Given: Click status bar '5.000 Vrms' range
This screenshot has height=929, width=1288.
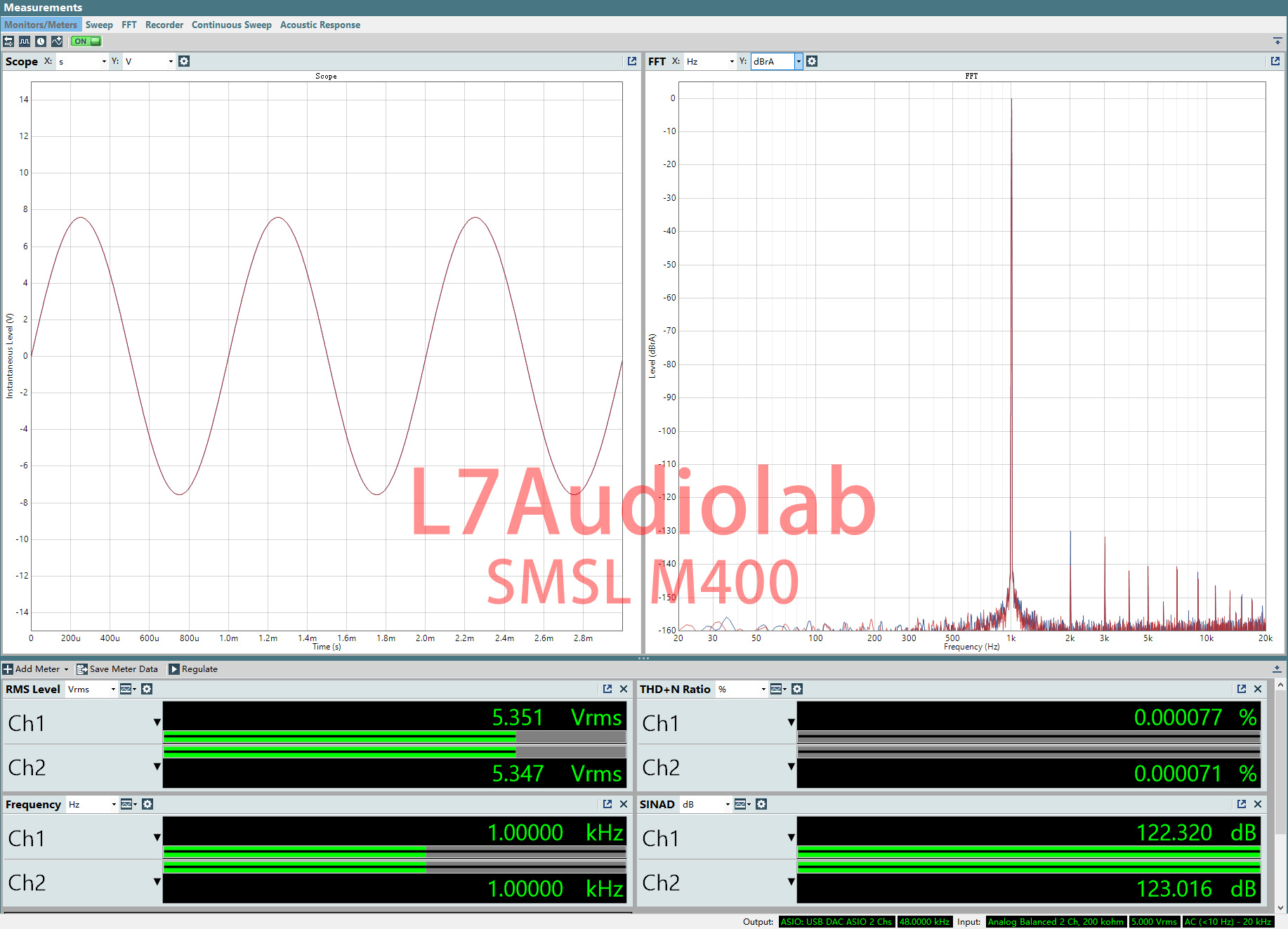Looking at the screenshot, I should [x=1155, y=922].
